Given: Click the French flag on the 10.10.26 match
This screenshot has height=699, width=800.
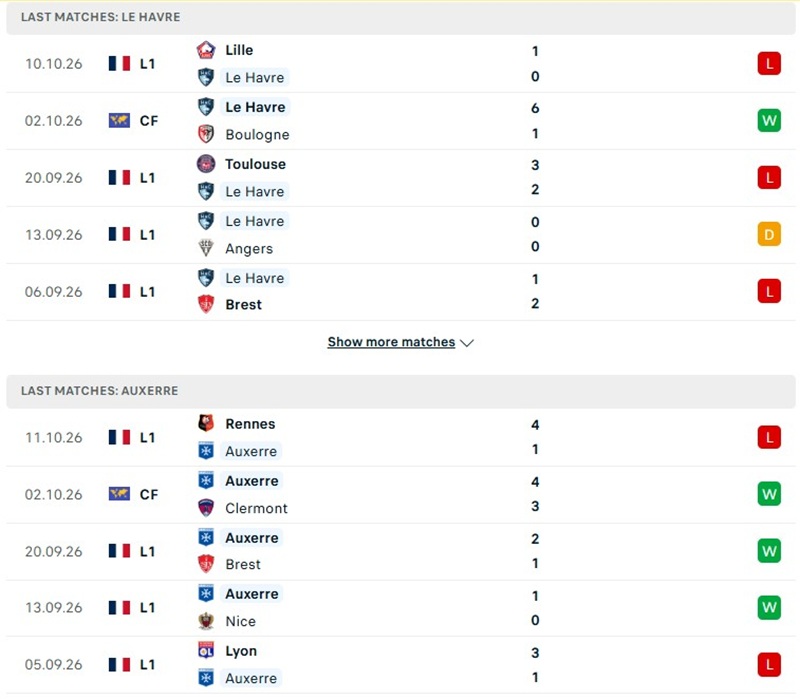Looking at the screenshot, I should 119,64.
